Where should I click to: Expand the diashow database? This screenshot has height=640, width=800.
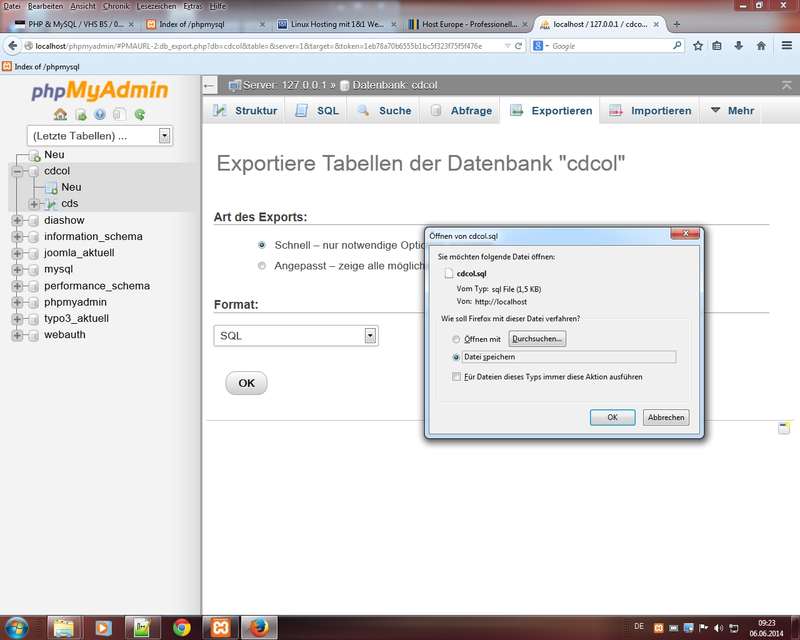click(x=17, y=220)
